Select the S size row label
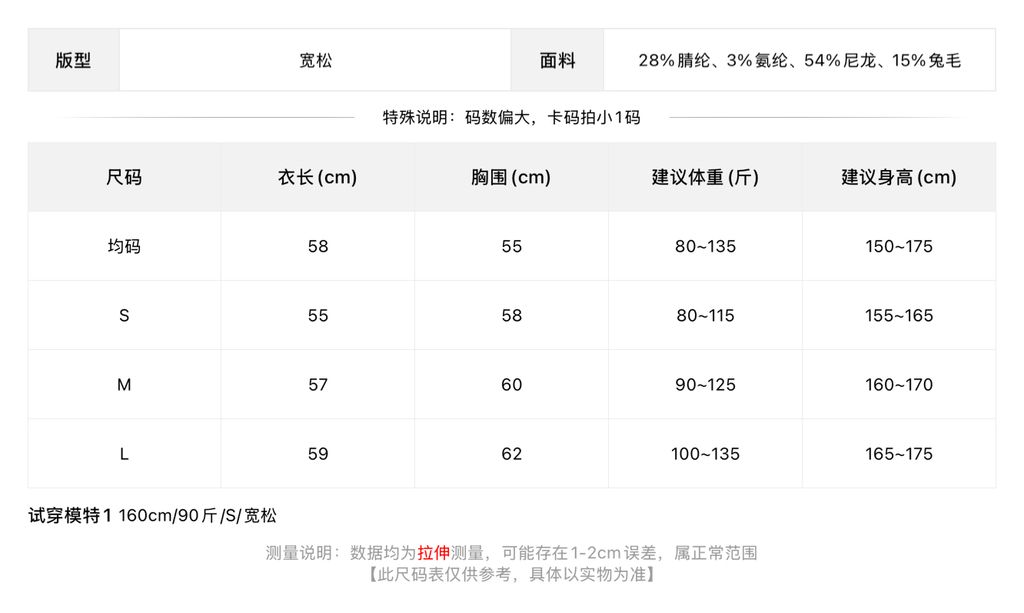This screenshot has width=1024, height=613. (124, 316)
